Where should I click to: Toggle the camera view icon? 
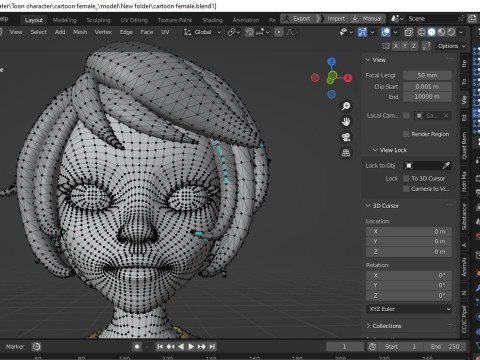tap(346, 137)
